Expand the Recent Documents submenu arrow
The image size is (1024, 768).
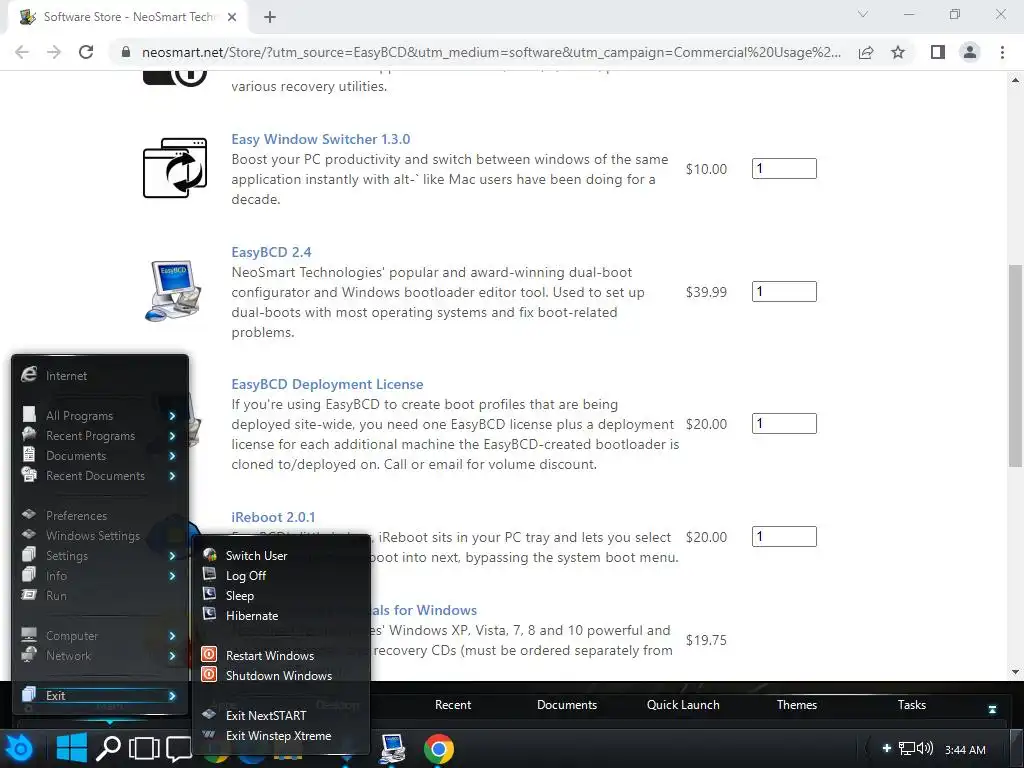172,476
